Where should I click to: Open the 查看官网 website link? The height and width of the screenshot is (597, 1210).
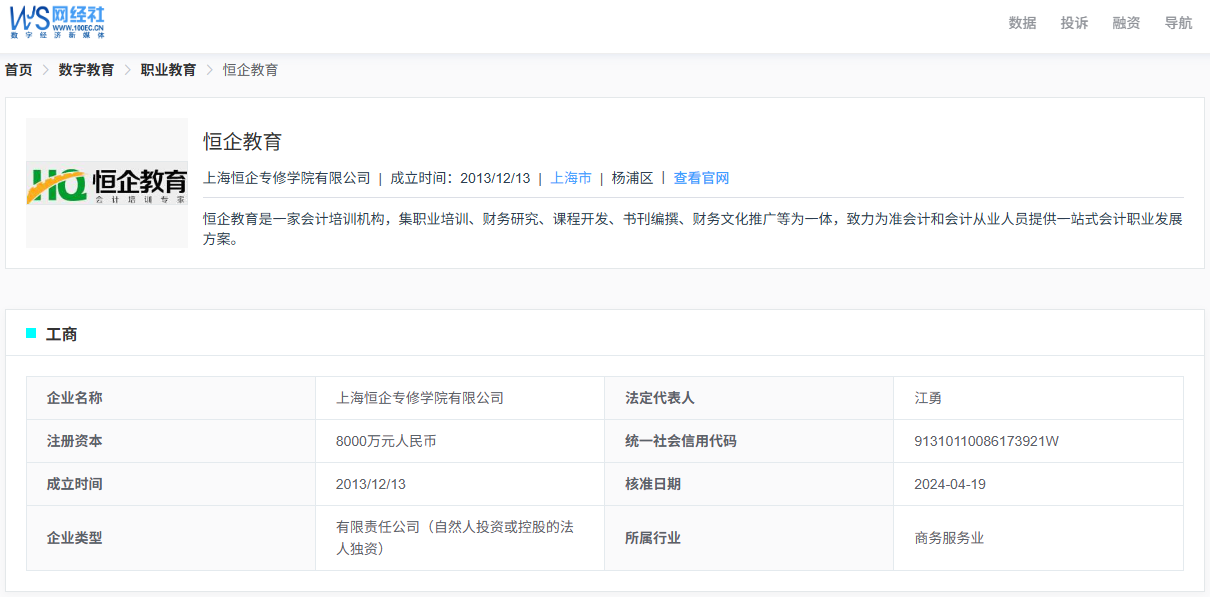701,178
